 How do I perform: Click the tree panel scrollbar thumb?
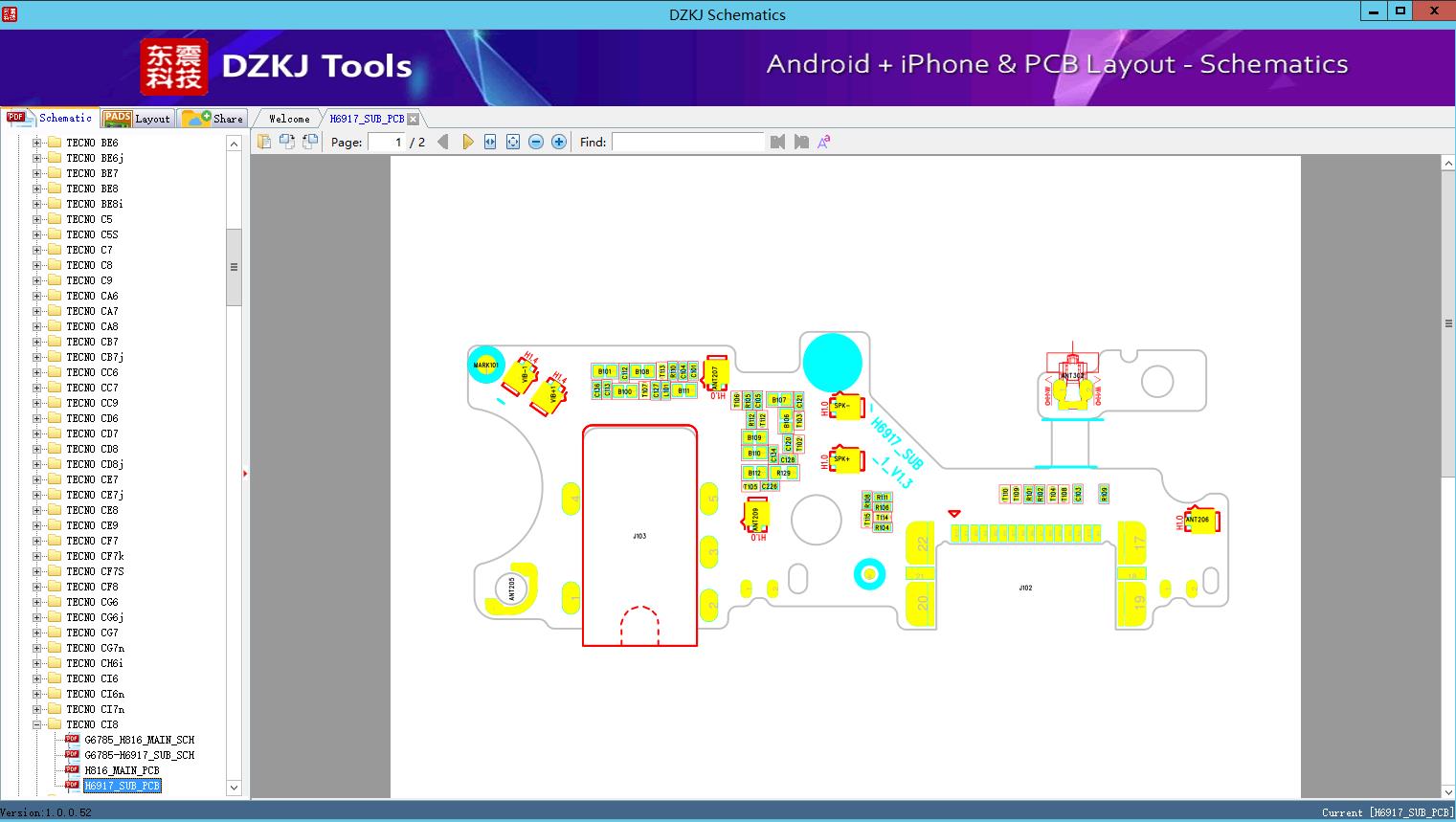tap(234, 267)
